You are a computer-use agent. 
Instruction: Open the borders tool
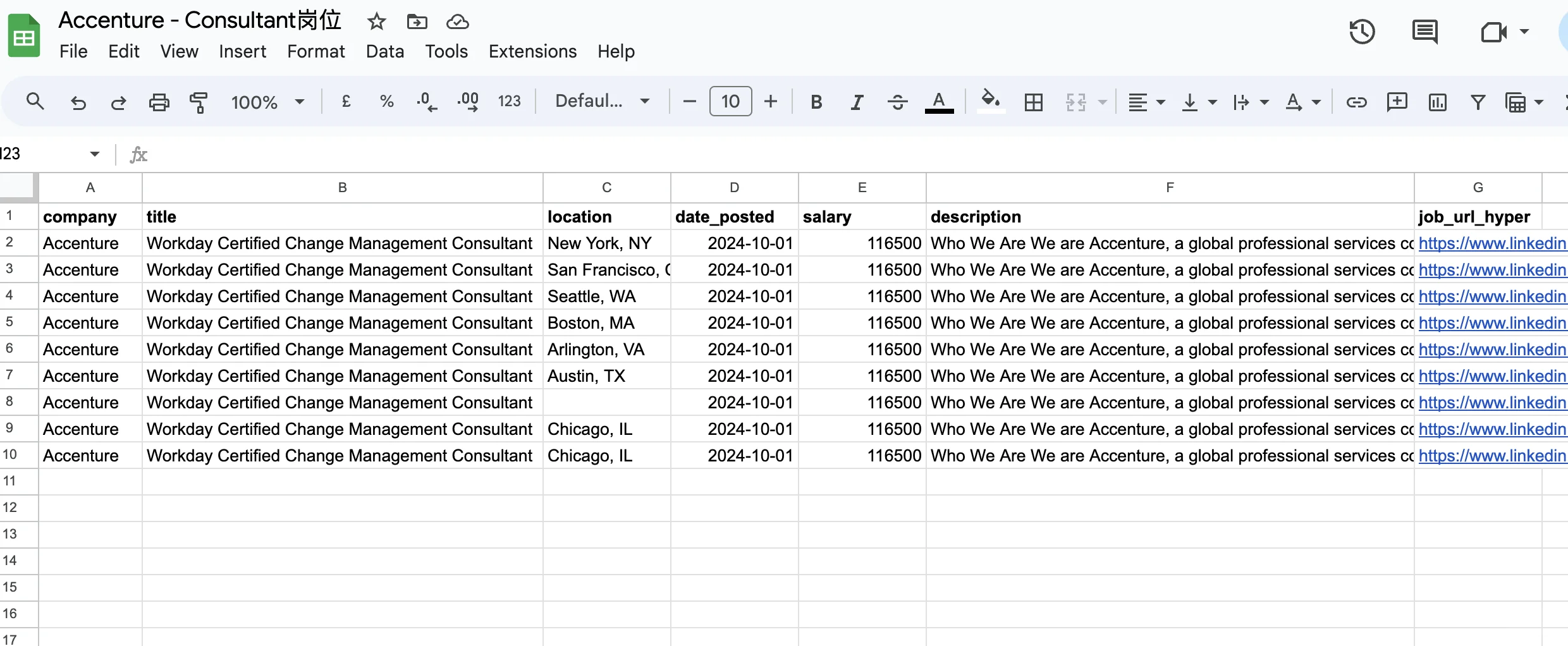click(x=1034, y=102)
